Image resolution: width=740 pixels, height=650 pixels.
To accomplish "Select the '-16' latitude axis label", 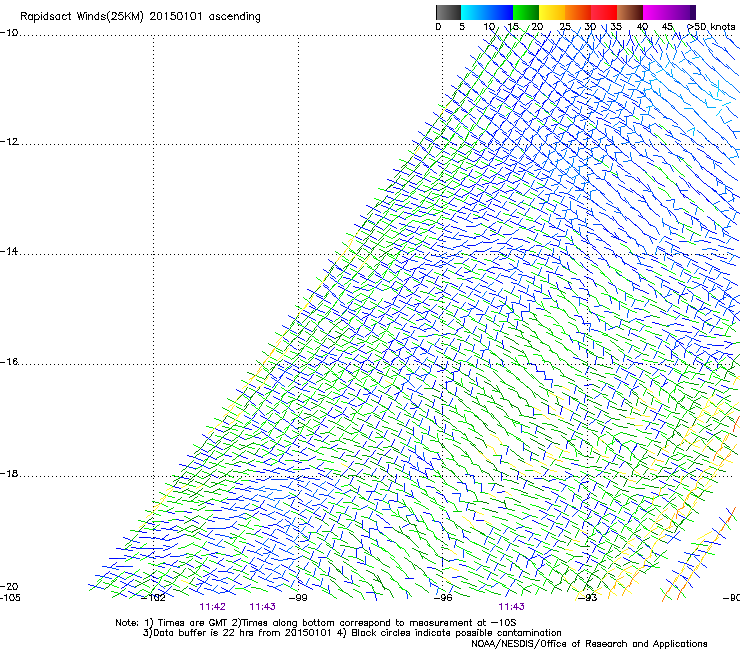I will pyautogui.click(x=9, y=362).
